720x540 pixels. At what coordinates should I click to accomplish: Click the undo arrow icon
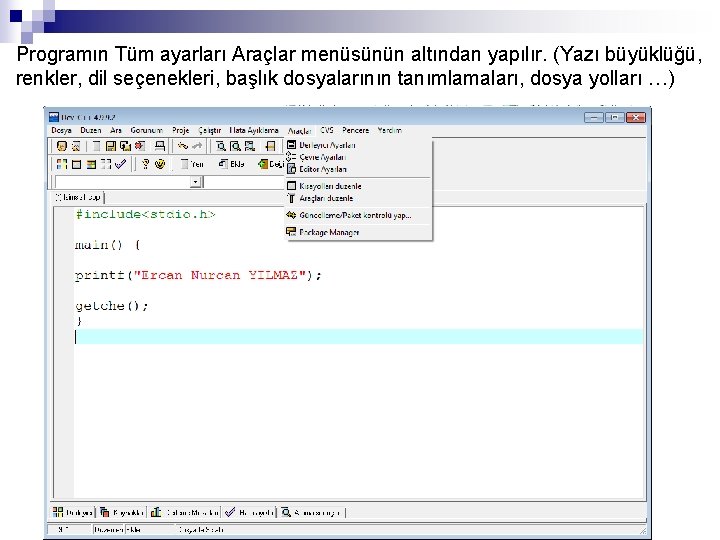pos(183,146)
